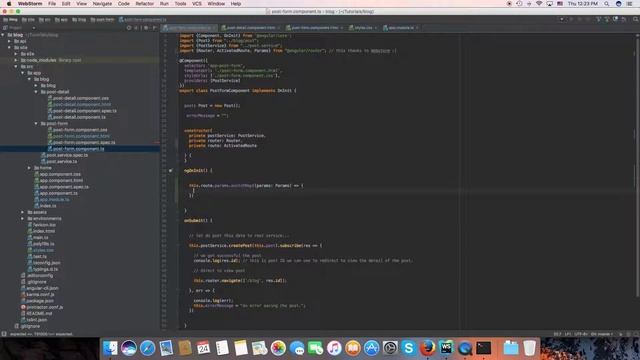640x360 pixels.
Task: Click ngOnInit gutter implement icon
Action: click(x=171, y=170)
